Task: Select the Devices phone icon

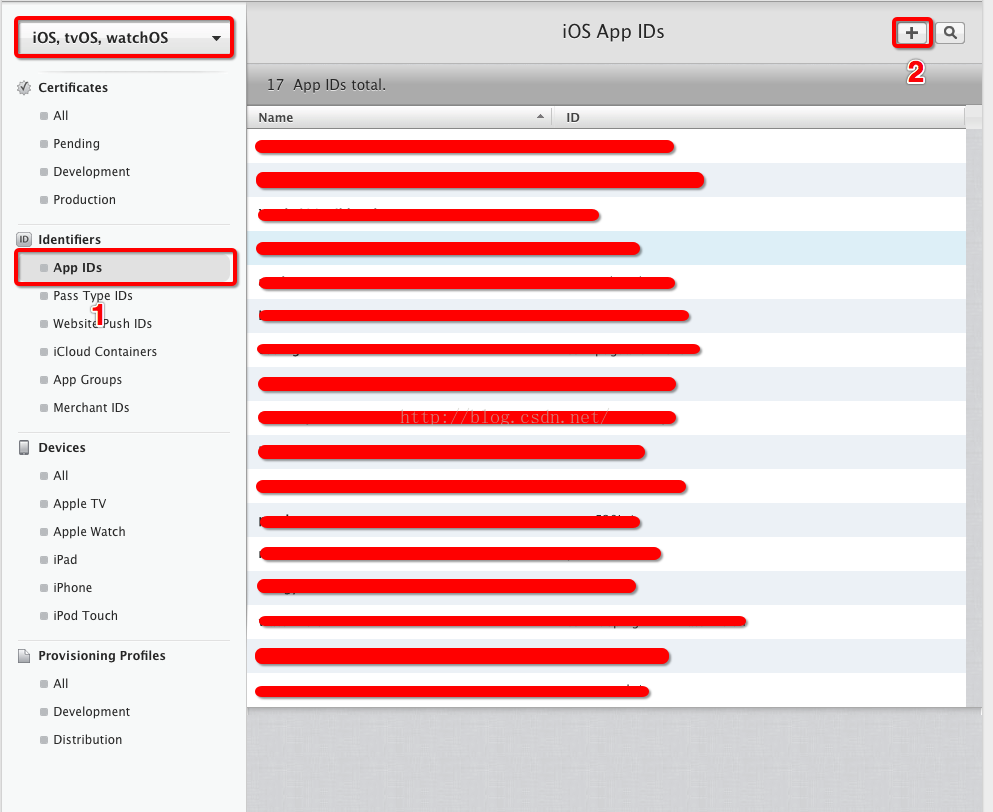Action: coord(24,447)
